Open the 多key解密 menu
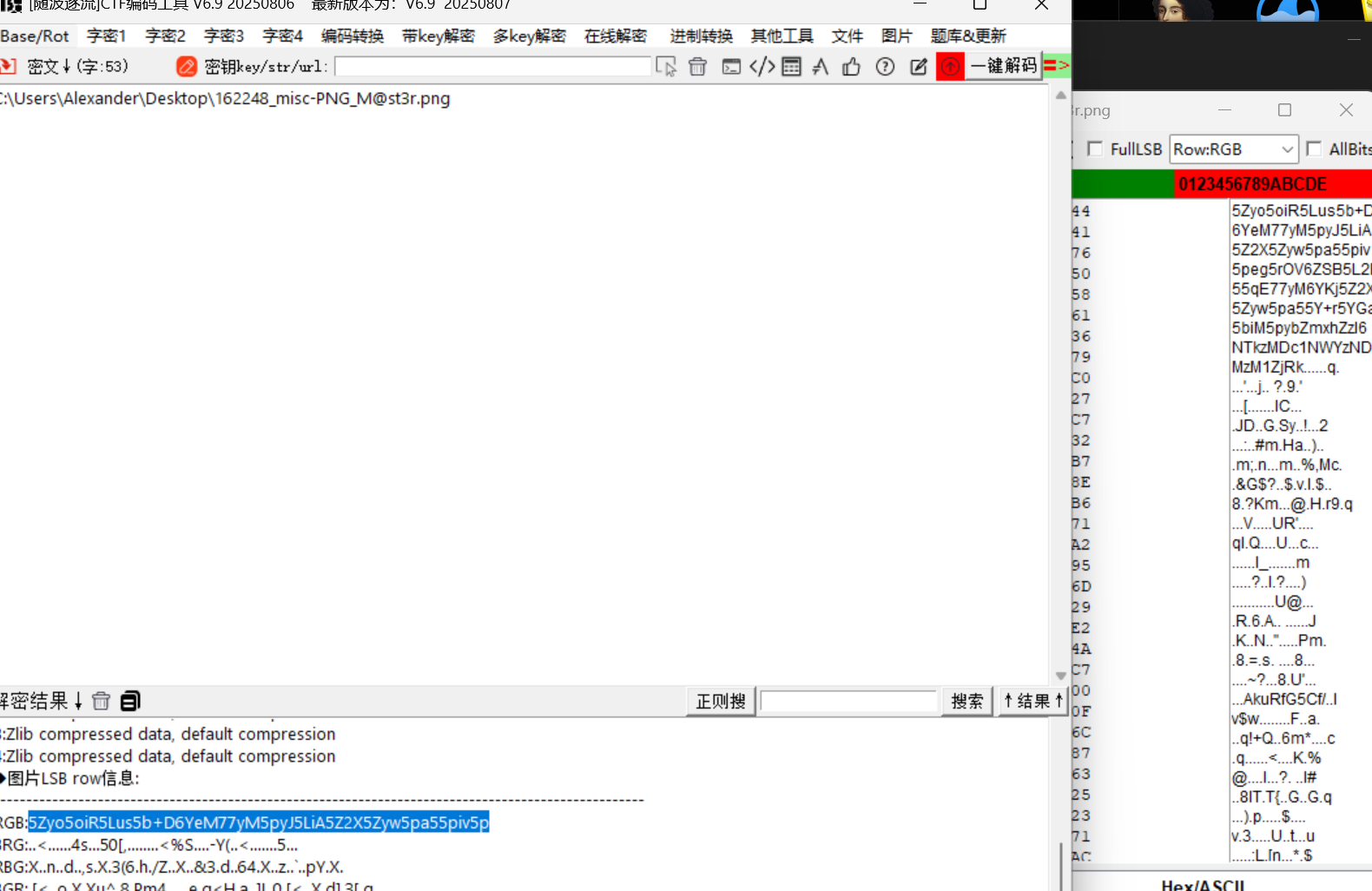 pos(530,36)
